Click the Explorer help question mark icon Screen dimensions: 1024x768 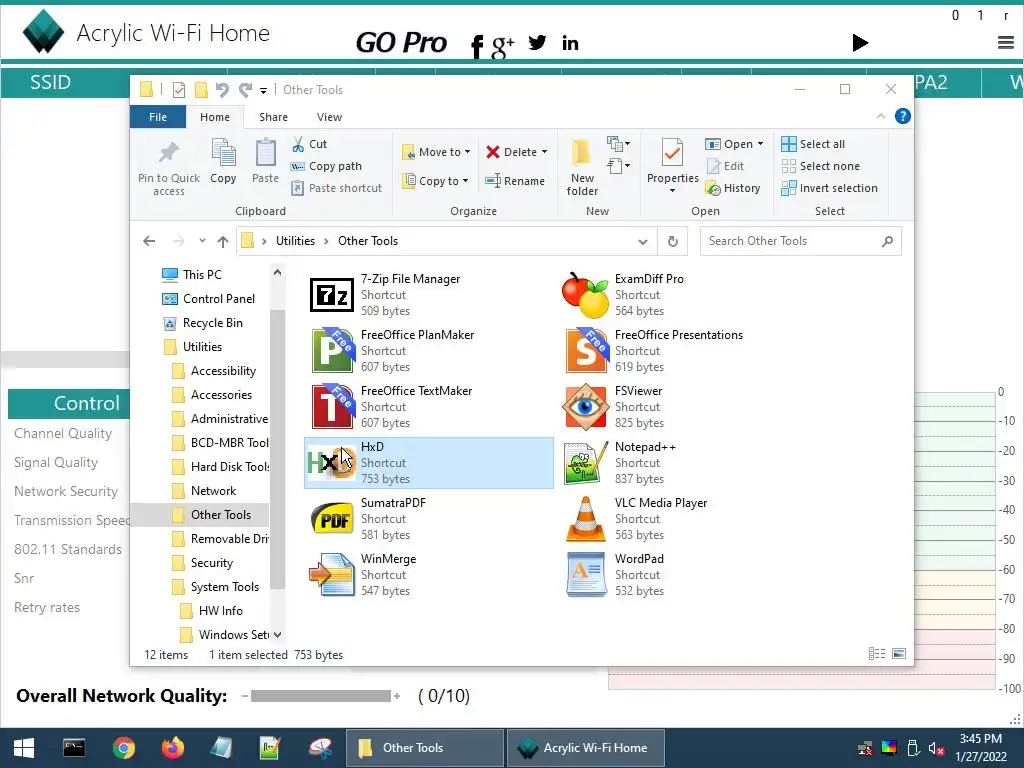[x=903, y=116]
